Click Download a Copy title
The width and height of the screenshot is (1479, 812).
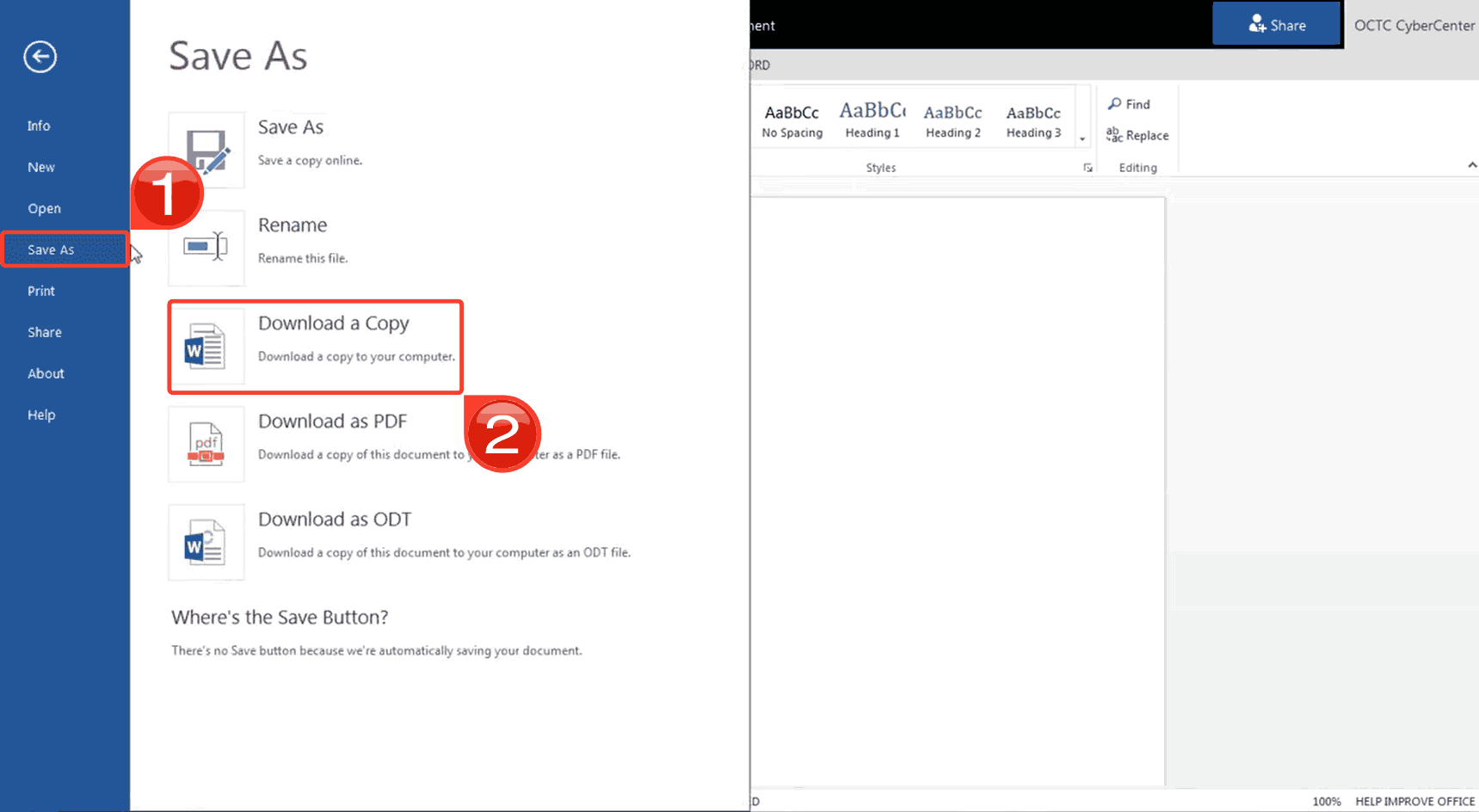click(x=334, y=323)
